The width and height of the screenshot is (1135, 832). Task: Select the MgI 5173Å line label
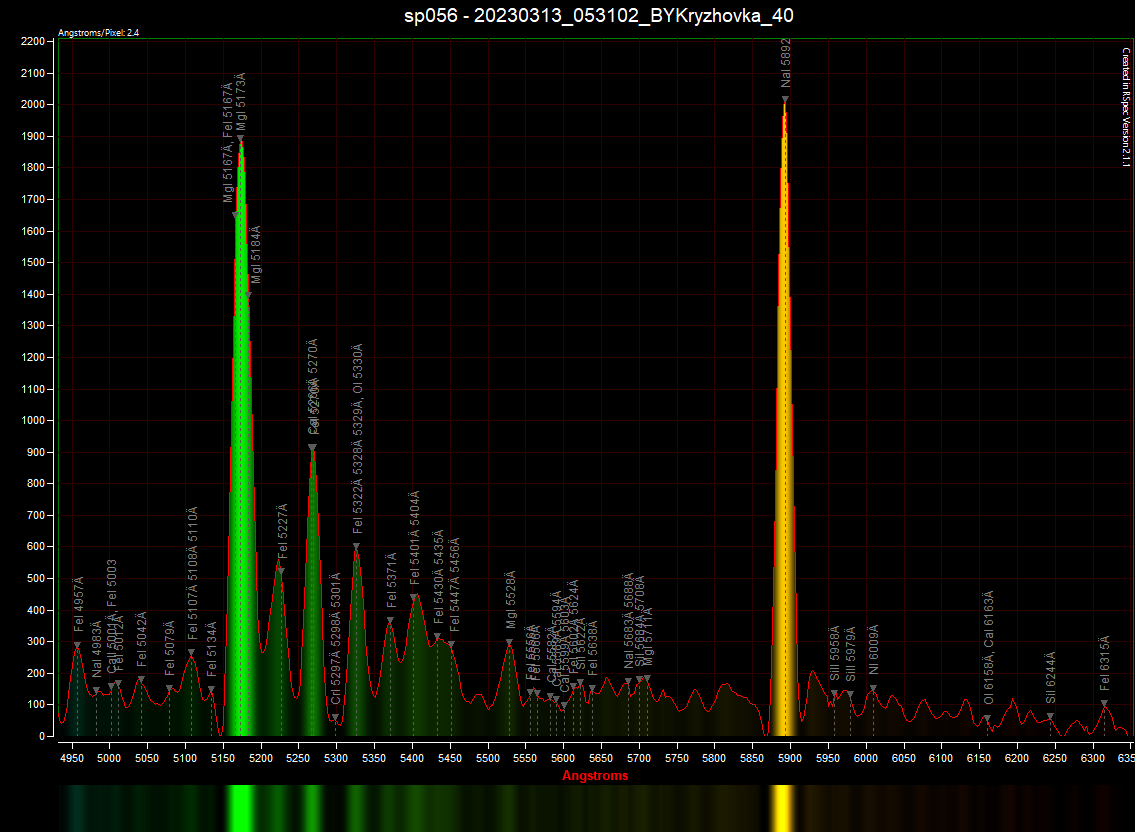click(241, 102)
